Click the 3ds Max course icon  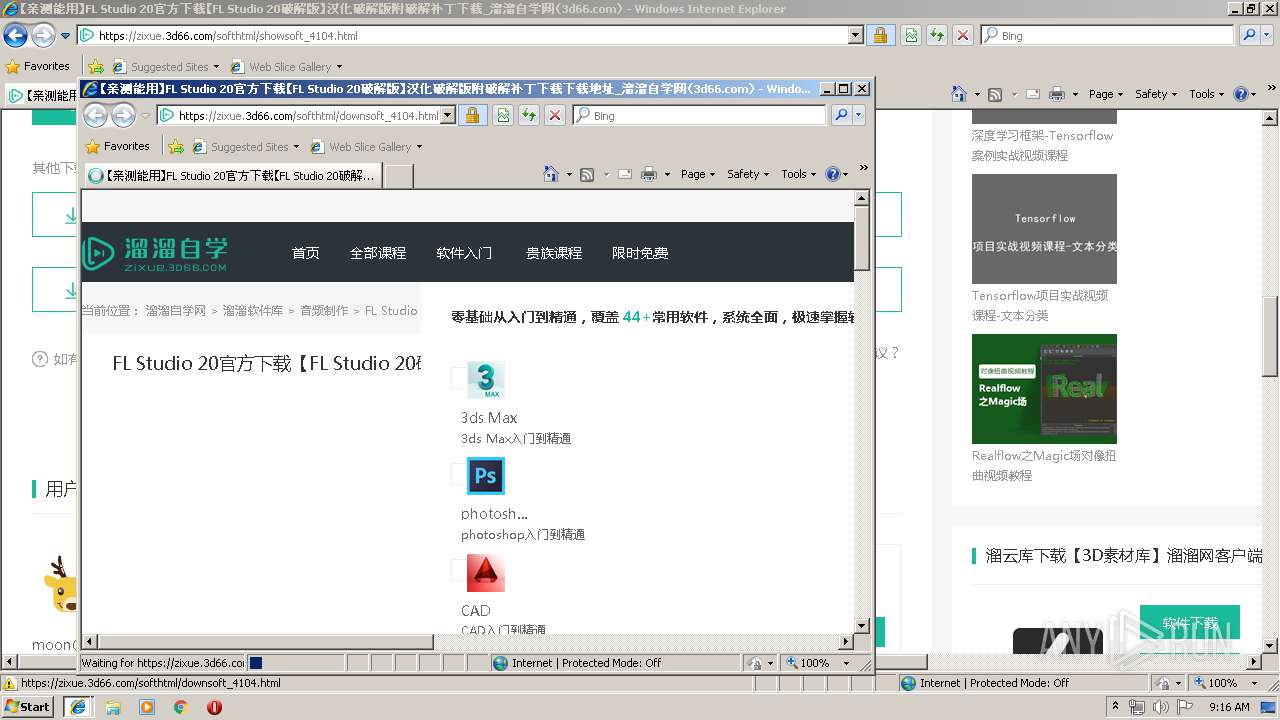click(486, 380)
